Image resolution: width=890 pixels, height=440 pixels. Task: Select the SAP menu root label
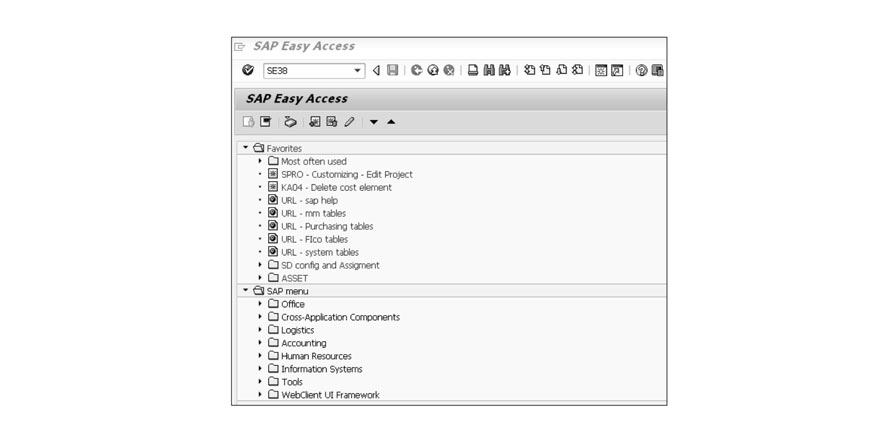click(x=287, y=291)
